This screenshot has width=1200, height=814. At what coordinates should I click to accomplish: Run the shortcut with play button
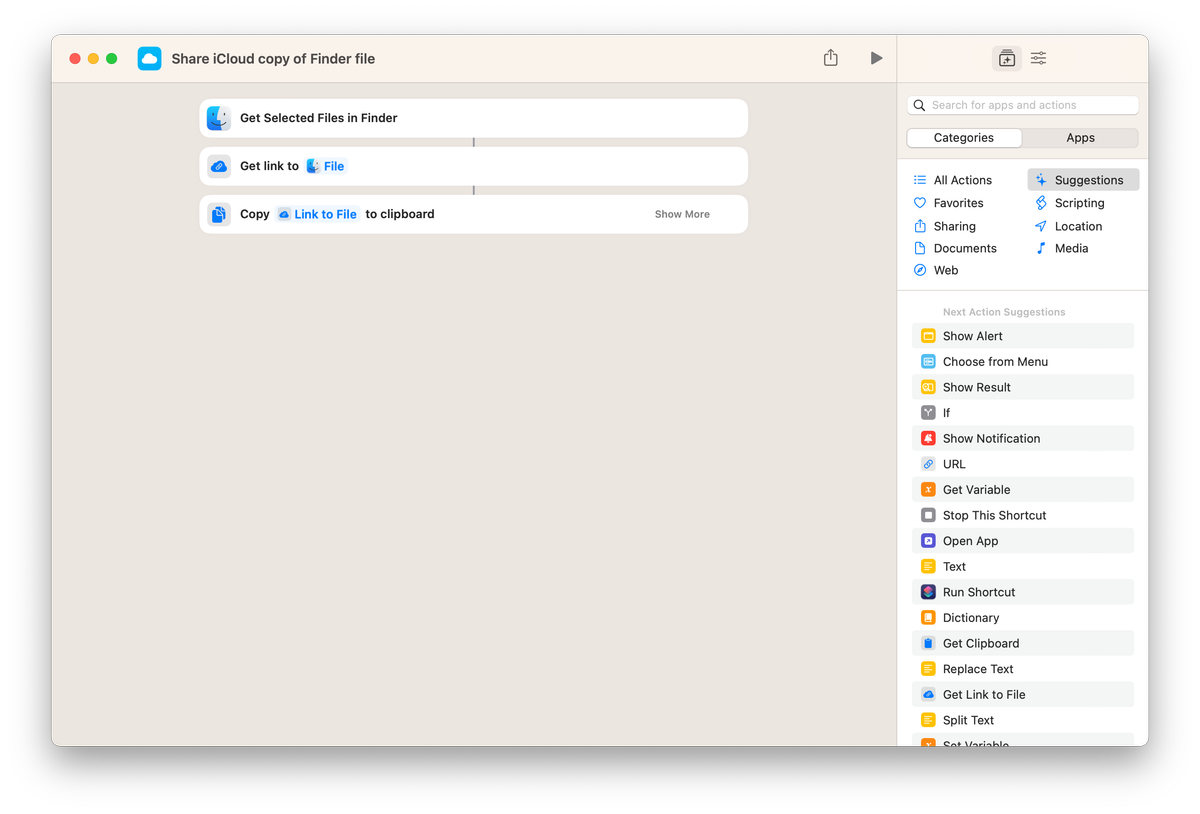[x=876, y=58]
